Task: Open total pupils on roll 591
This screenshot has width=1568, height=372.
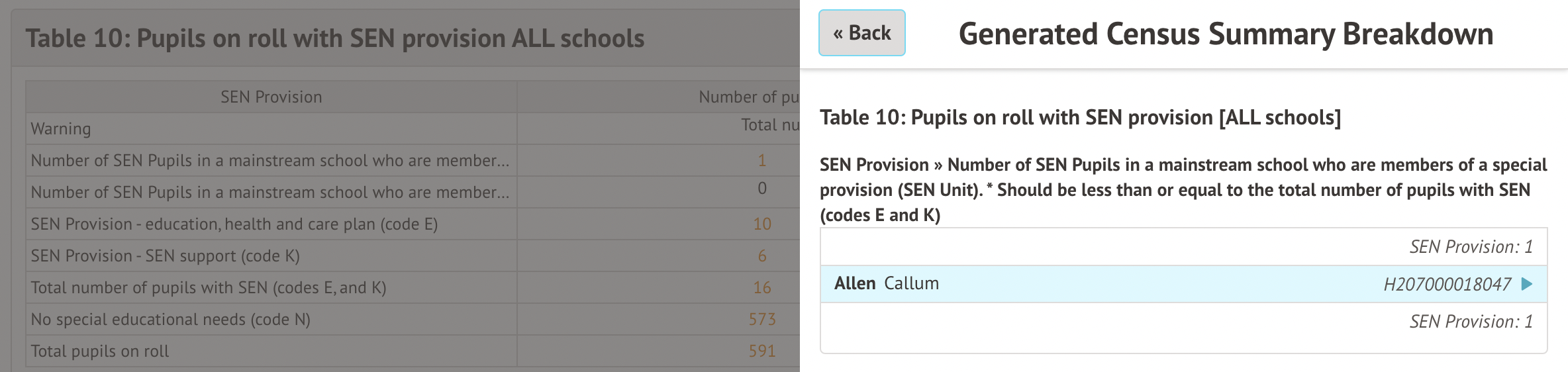Action: point(761,351)
